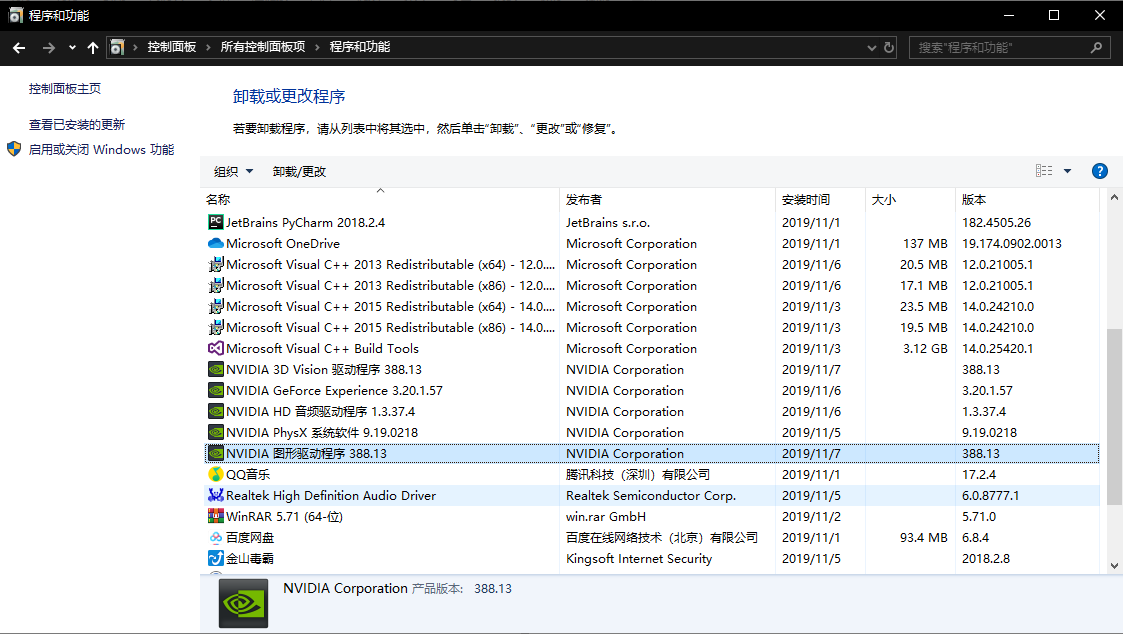Select NVIDIA GeForce Experience 3.20.1.57 name
The image size is (1123, 634).
[334, 390]
